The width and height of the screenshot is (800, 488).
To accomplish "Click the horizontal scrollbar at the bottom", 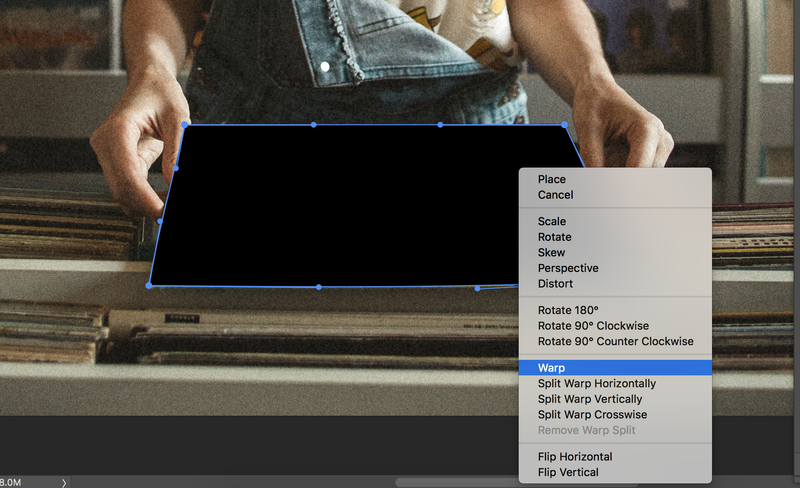I will pyautogui.click(x=457, y=483).
